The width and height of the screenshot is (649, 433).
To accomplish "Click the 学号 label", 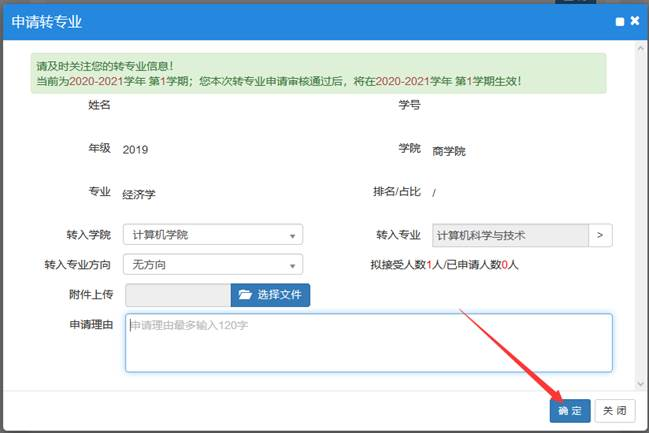I will (x=410, y=105).
